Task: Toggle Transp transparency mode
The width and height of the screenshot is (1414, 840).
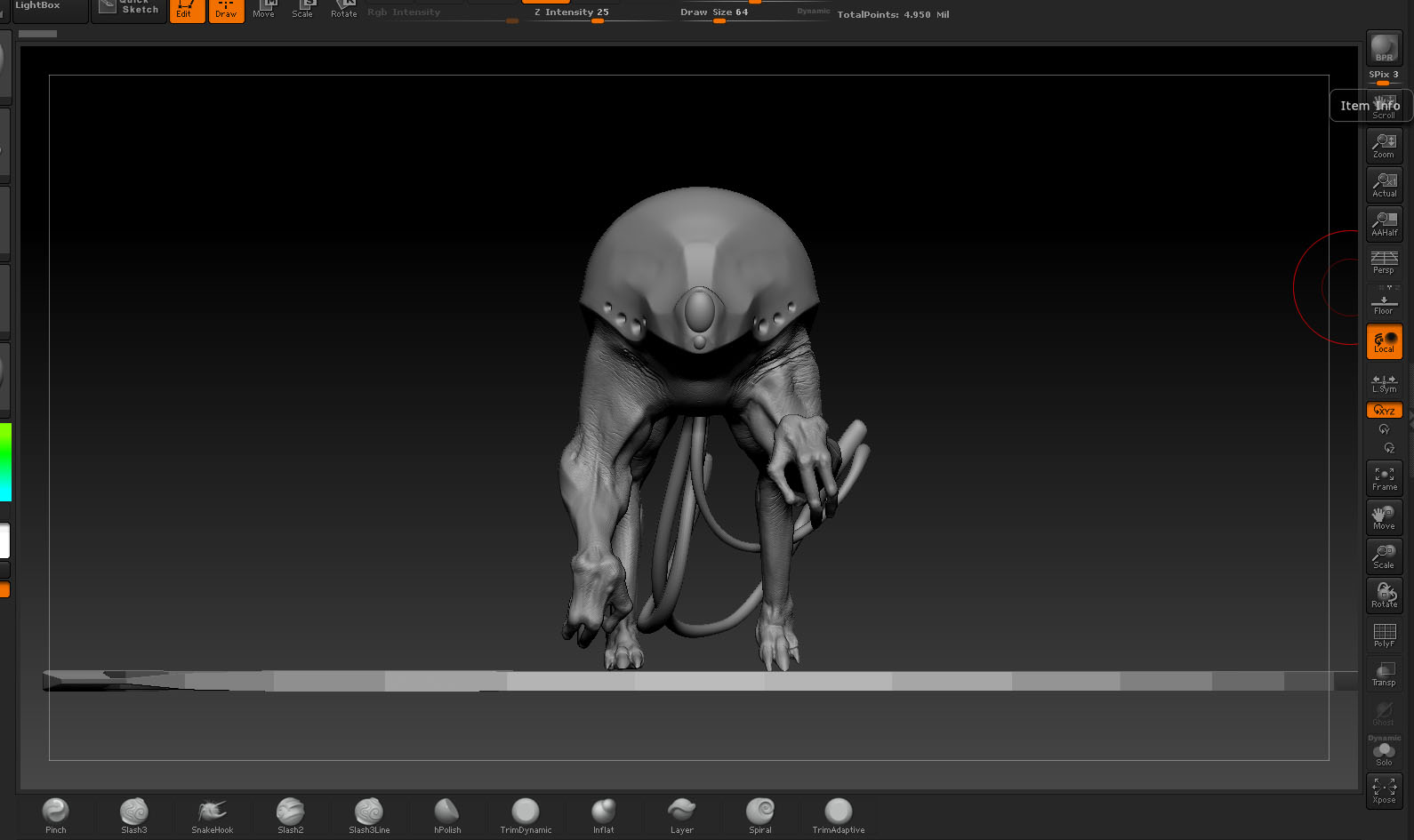Action: click(x=1384, y=675)
